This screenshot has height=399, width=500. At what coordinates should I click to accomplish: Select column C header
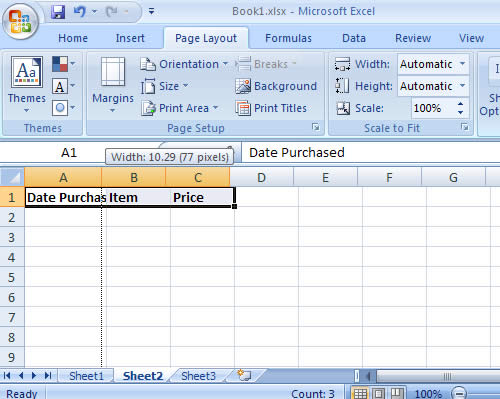tap(198, 177)
